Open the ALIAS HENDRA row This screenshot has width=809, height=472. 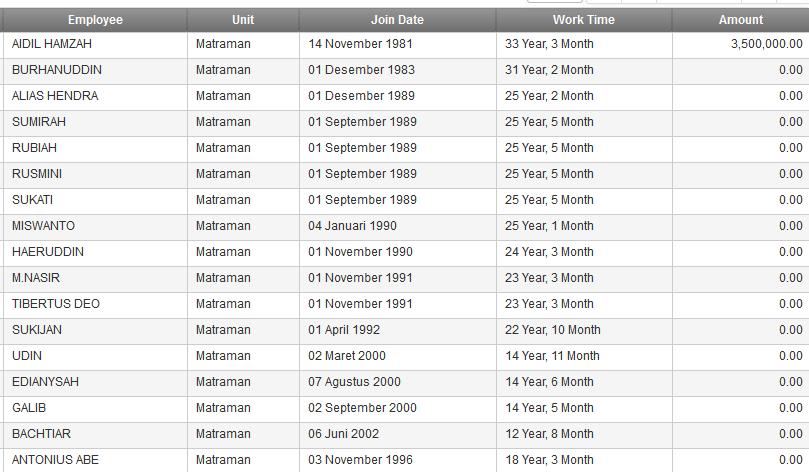pyautogui.click(x=406, y=96)
